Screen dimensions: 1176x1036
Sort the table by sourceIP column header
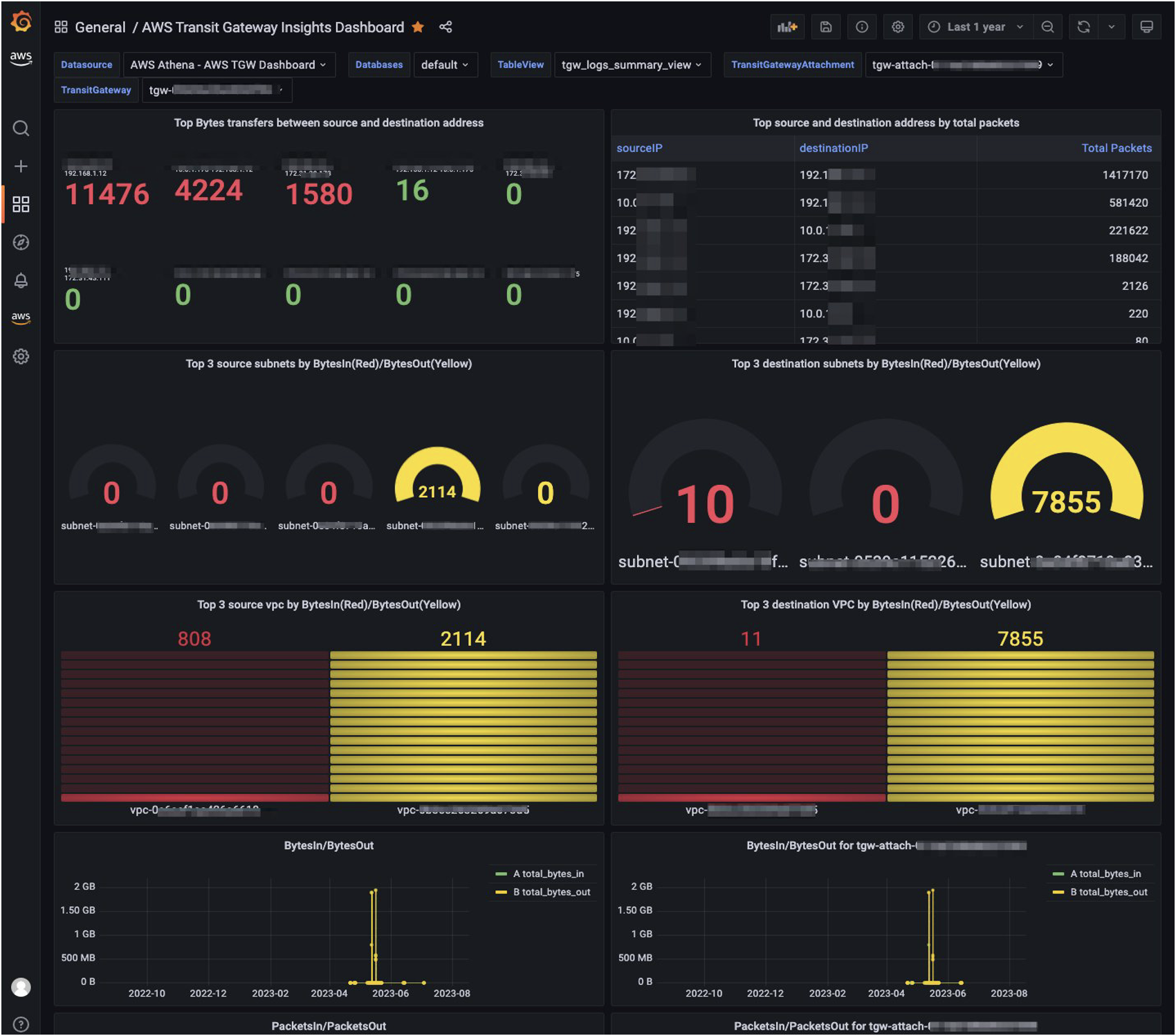[x=638, y=148]
